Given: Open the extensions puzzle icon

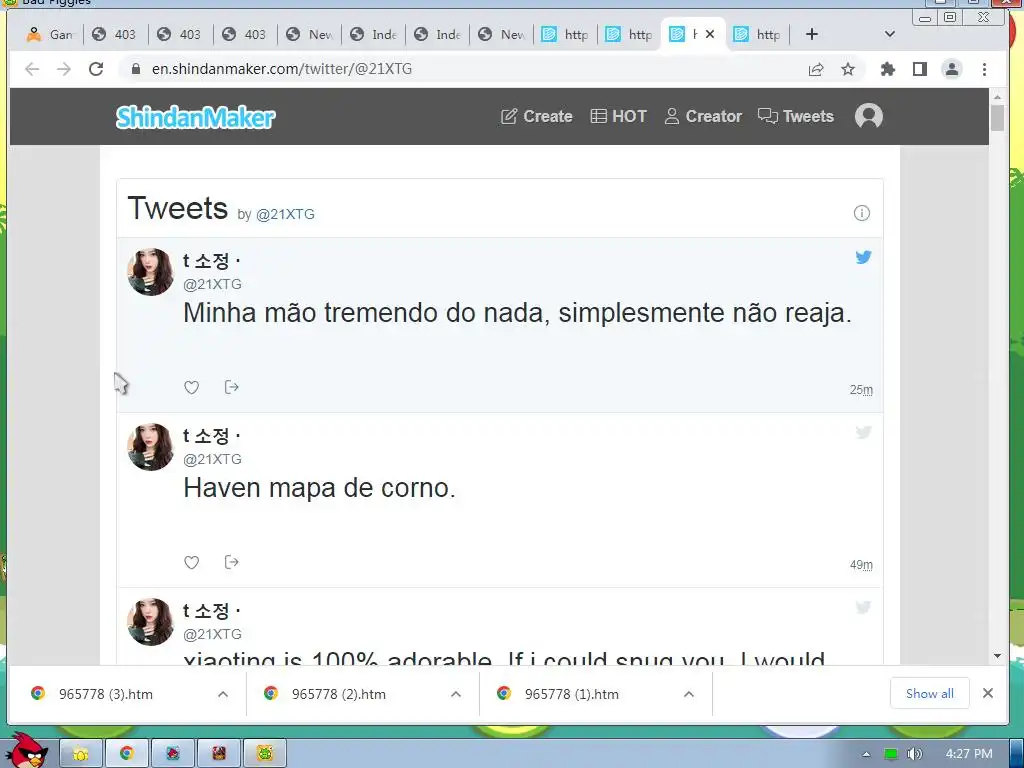Looking at the screenshot, I should [888, 69].
